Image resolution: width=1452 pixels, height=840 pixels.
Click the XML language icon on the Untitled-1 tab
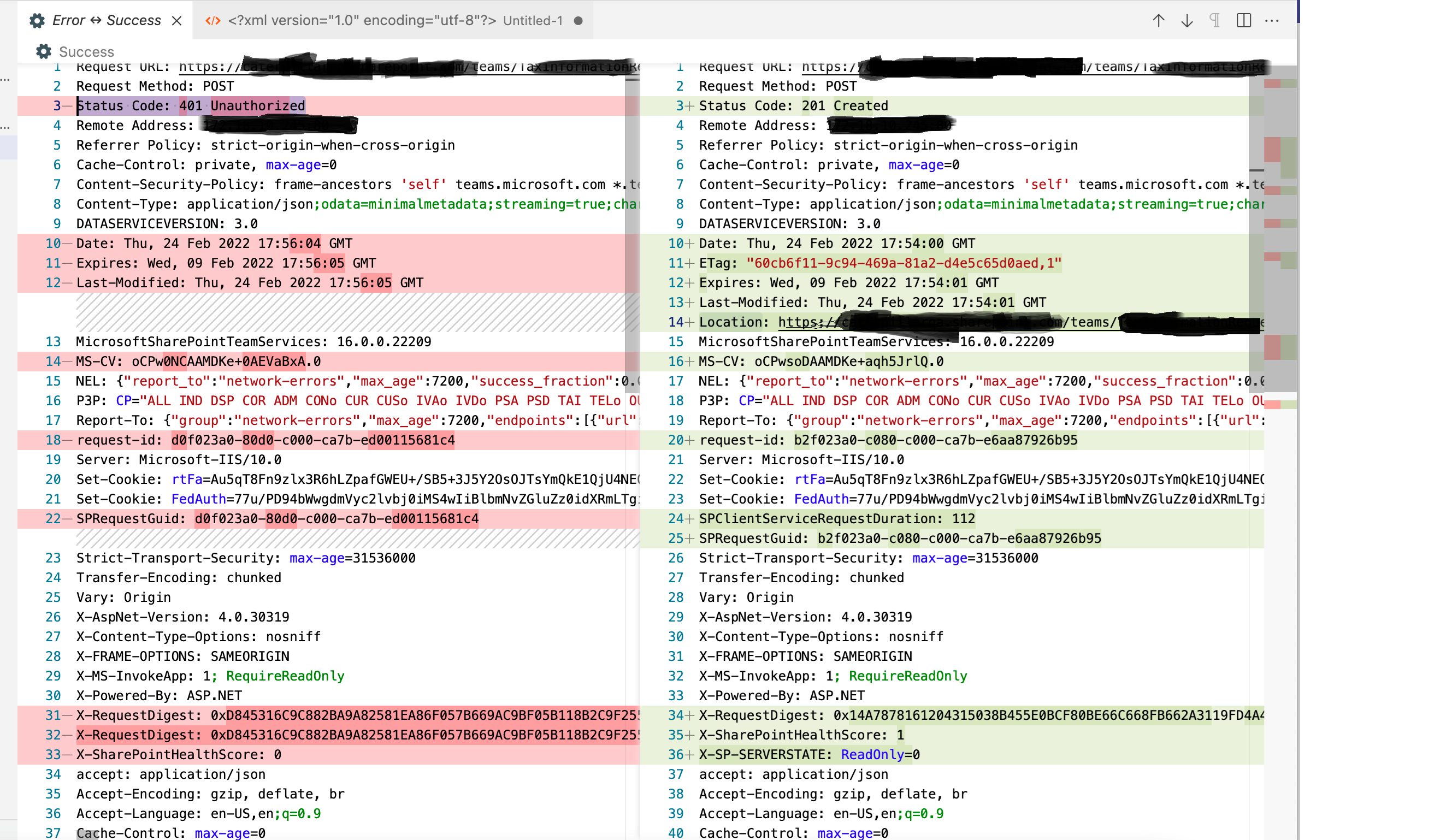coord(213,20)
